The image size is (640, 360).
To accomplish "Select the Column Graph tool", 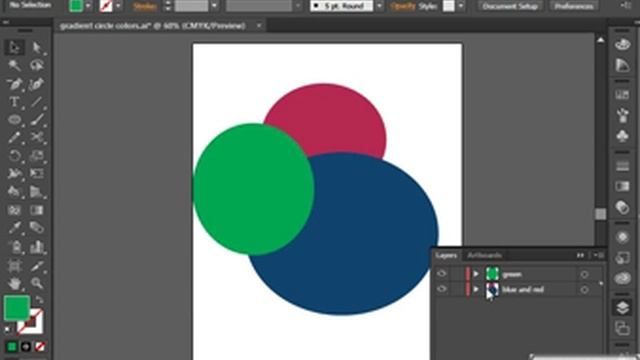I will (37, 247).
